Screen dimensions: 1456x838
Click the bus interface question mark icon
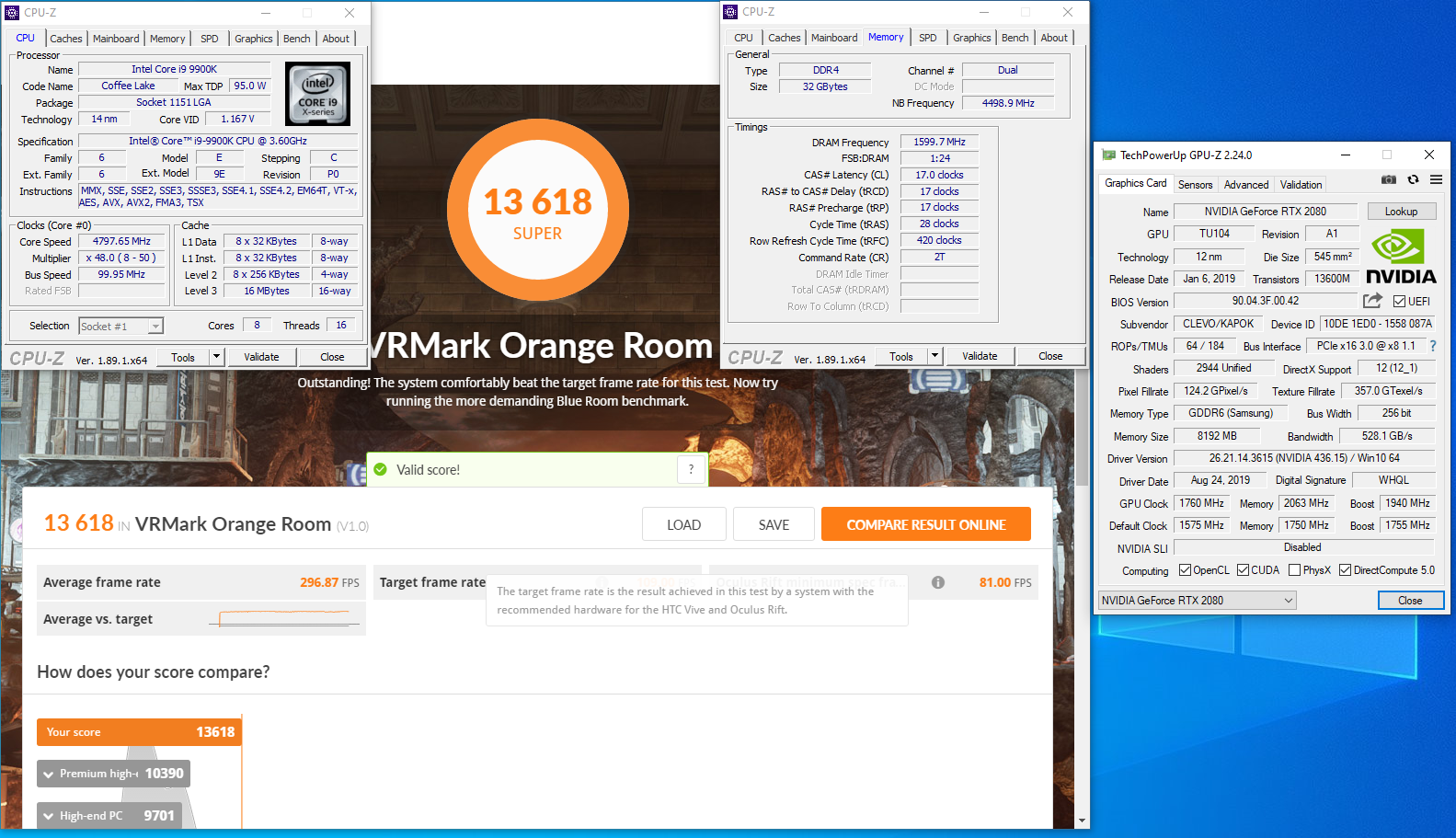[1432, 346]
